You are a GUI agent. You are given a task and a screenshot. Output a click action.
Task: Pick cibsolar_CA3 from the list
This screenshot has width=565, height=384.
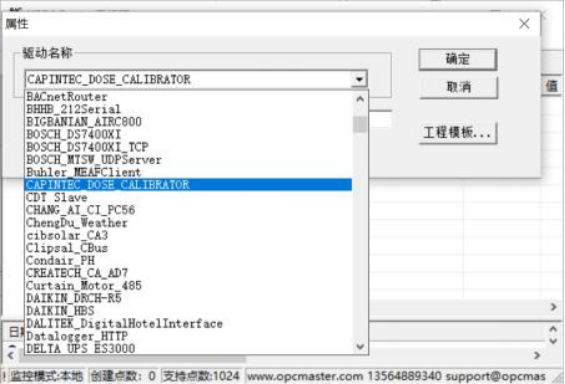point(188,235)
